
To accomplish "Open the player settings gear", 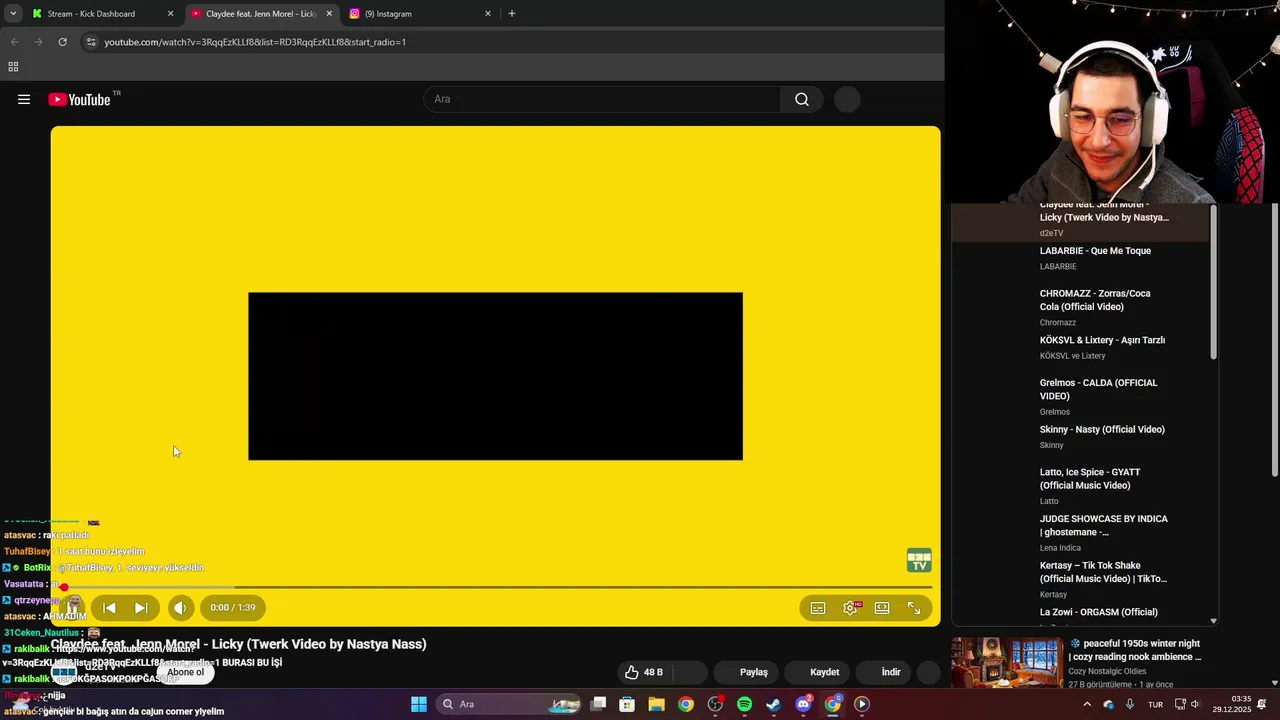I will pyautogui.click(x=850, y=608).
